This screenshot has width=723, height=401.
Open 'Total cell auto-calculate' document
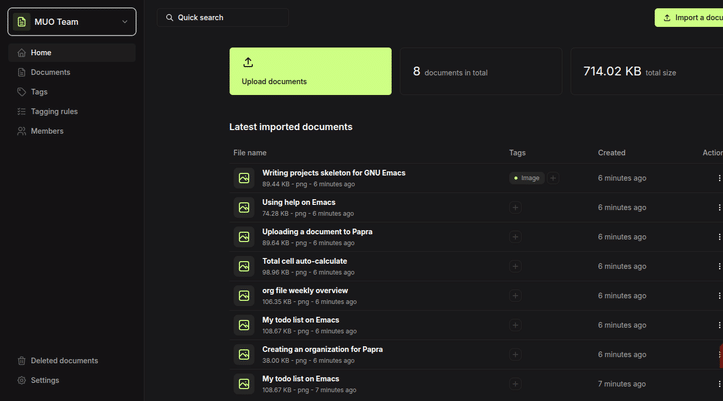tap(304, 261)
